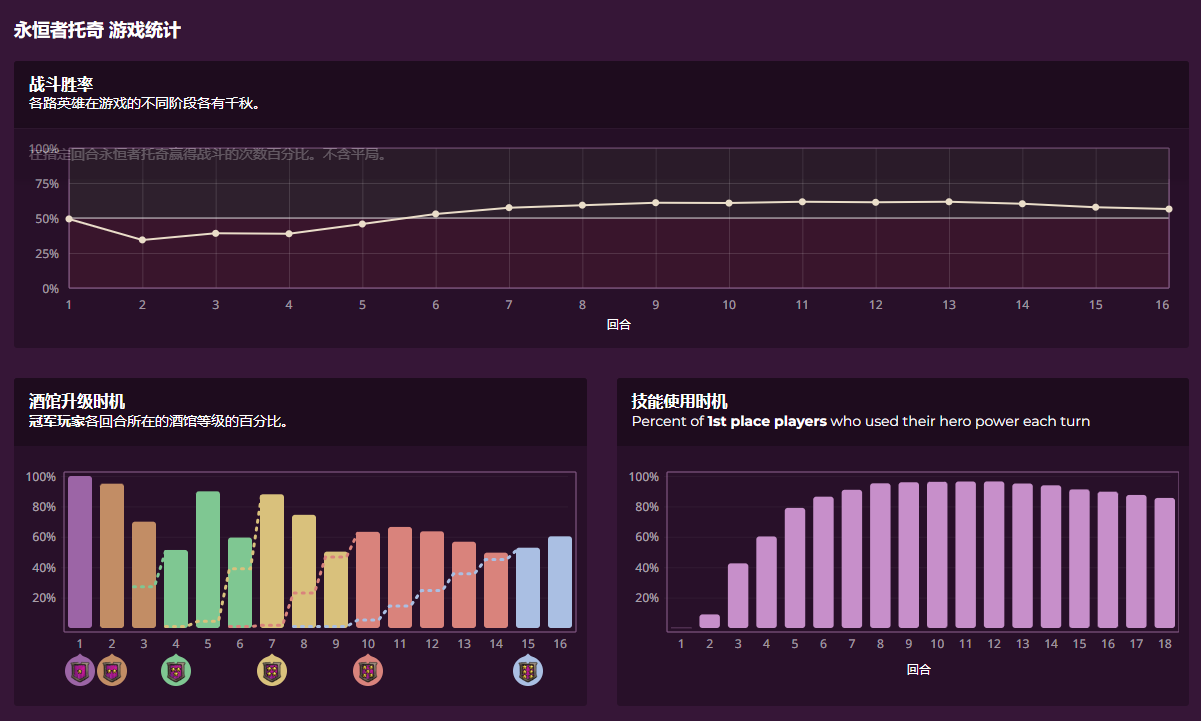Screen dimensions: 1201x721
Task: Click the 酒馆升级时机 section heading
Action: (x=77, y=402)
